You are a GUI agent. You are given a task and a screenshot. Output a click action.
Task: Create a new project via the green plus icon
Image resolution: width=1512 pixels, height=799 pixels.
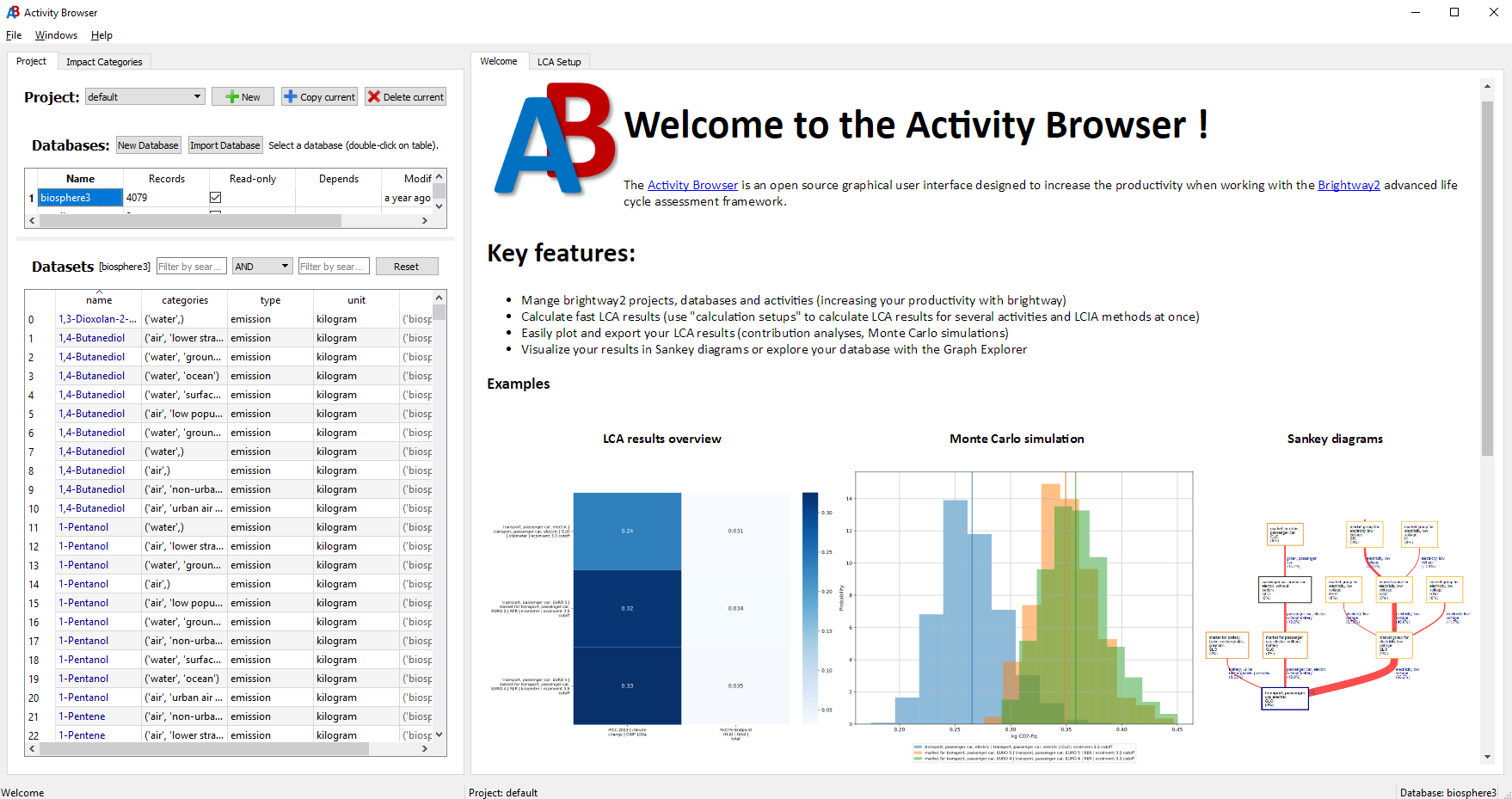(243, 96)
